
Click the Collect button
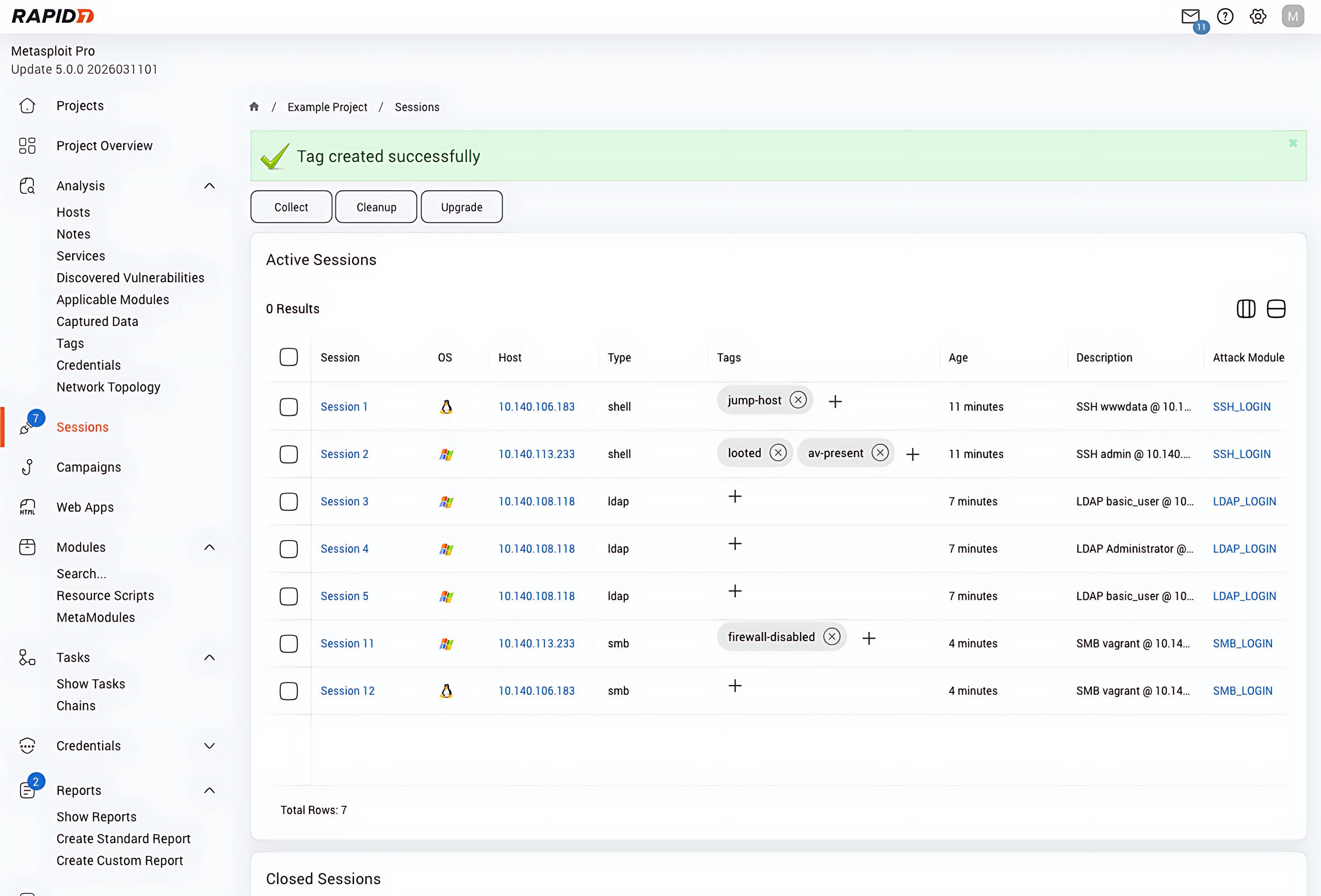[x=291, y=207]
